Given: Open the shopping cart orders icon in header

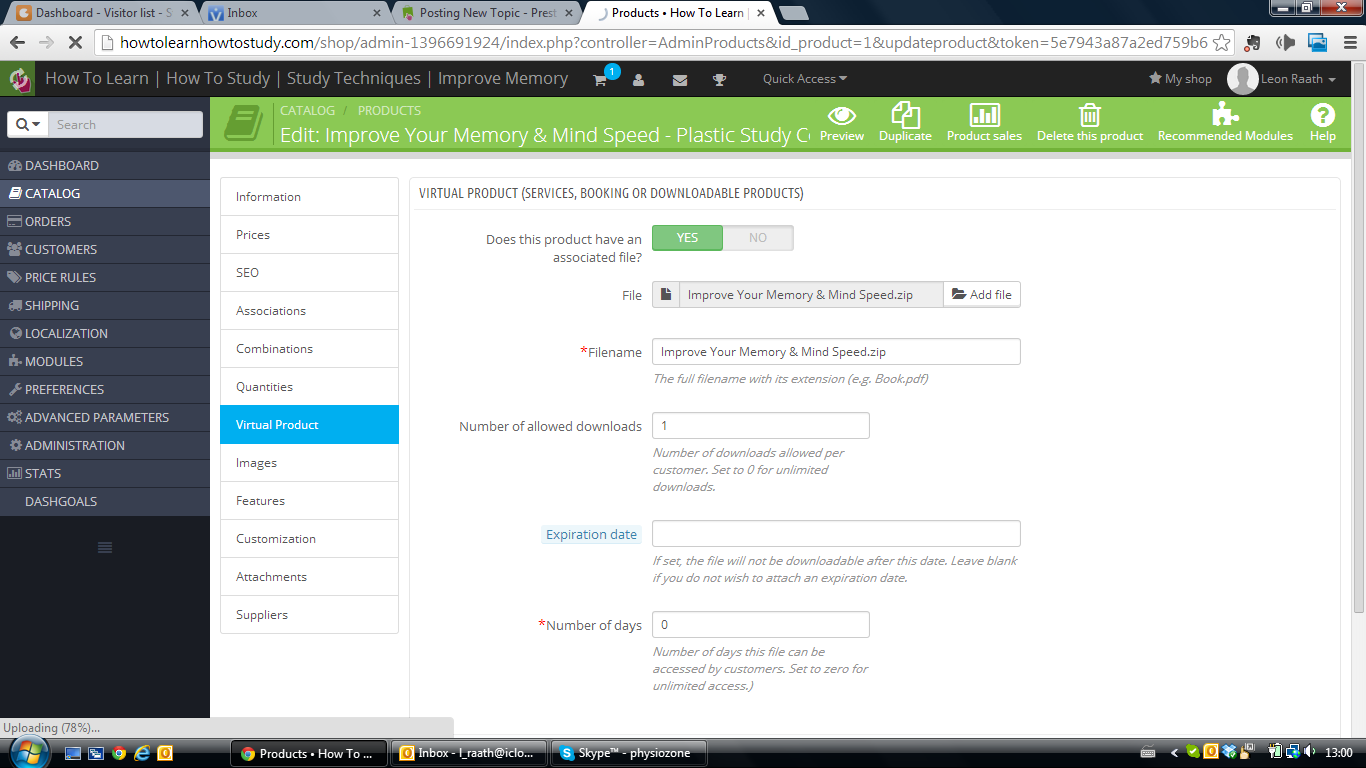Looking at the screenshot, I should click(x=600, y=79).
